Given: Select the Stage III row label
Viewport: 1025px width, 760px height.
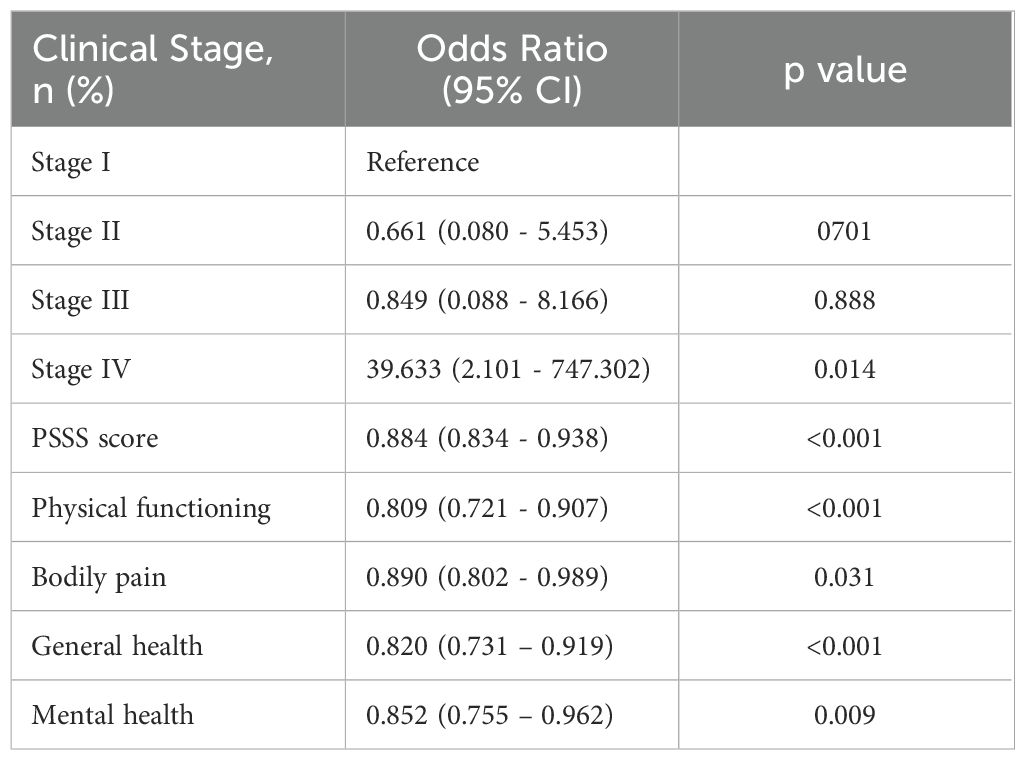Looking at the screenshot, I should pyautogui.click(x=80, y=301).
